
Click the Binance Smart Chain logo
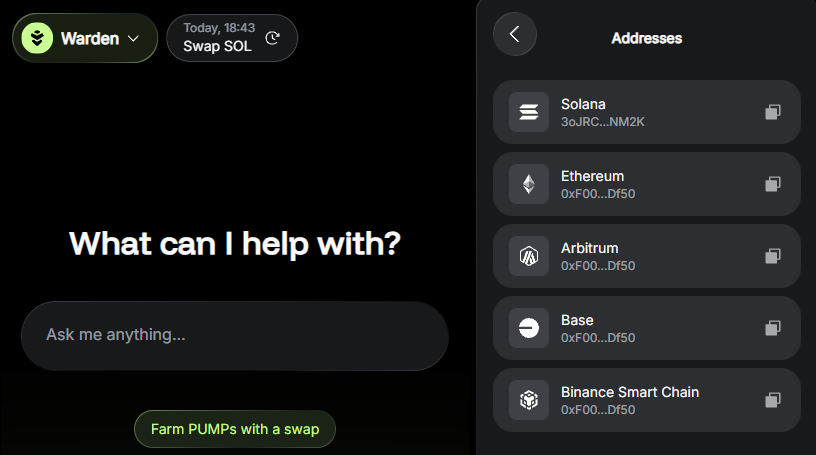point(529,400)
